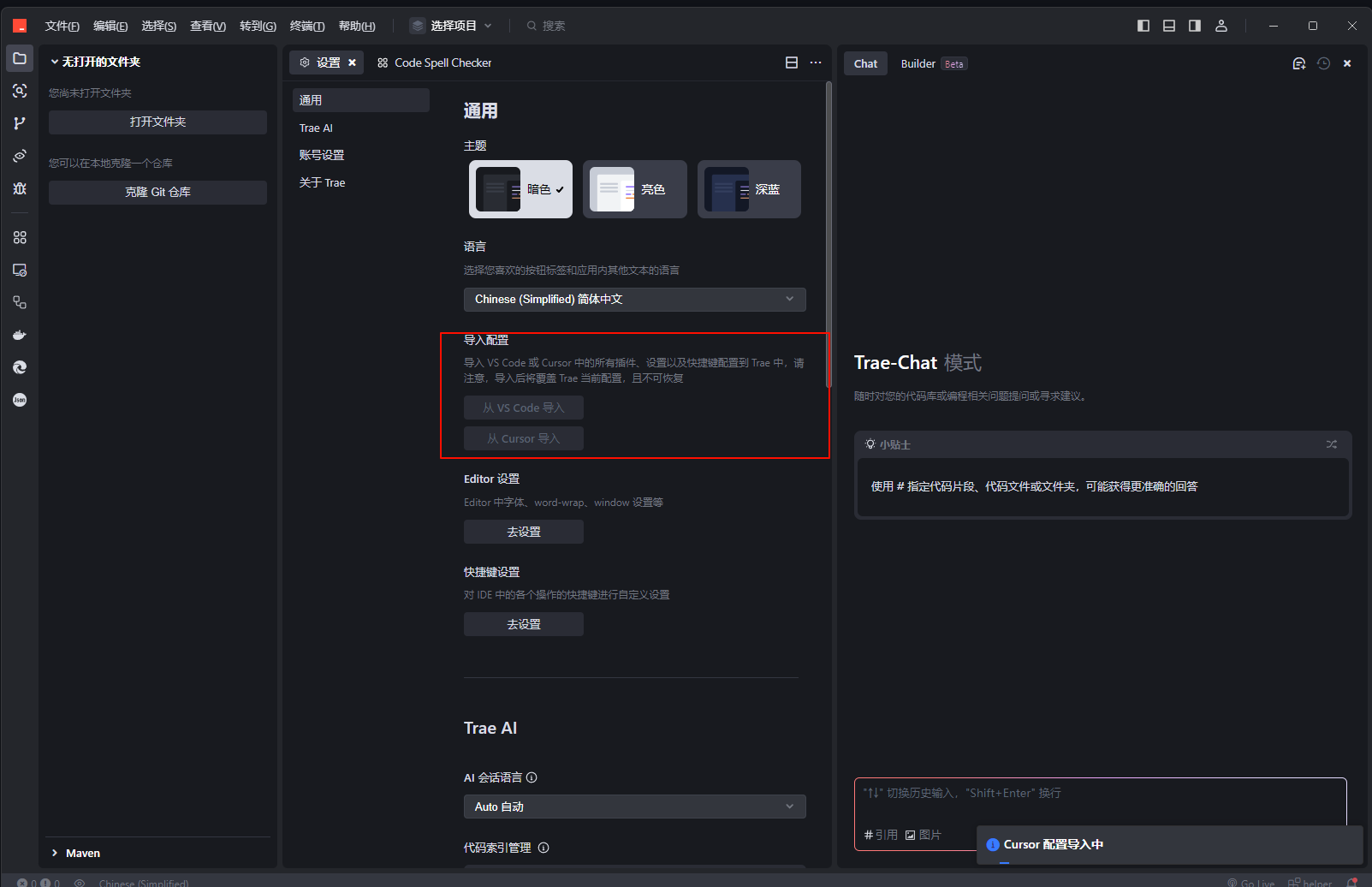Screen dimensions: 1372x887
Task: Toggle the primary sidebar layout icon
Action: 1143,26
